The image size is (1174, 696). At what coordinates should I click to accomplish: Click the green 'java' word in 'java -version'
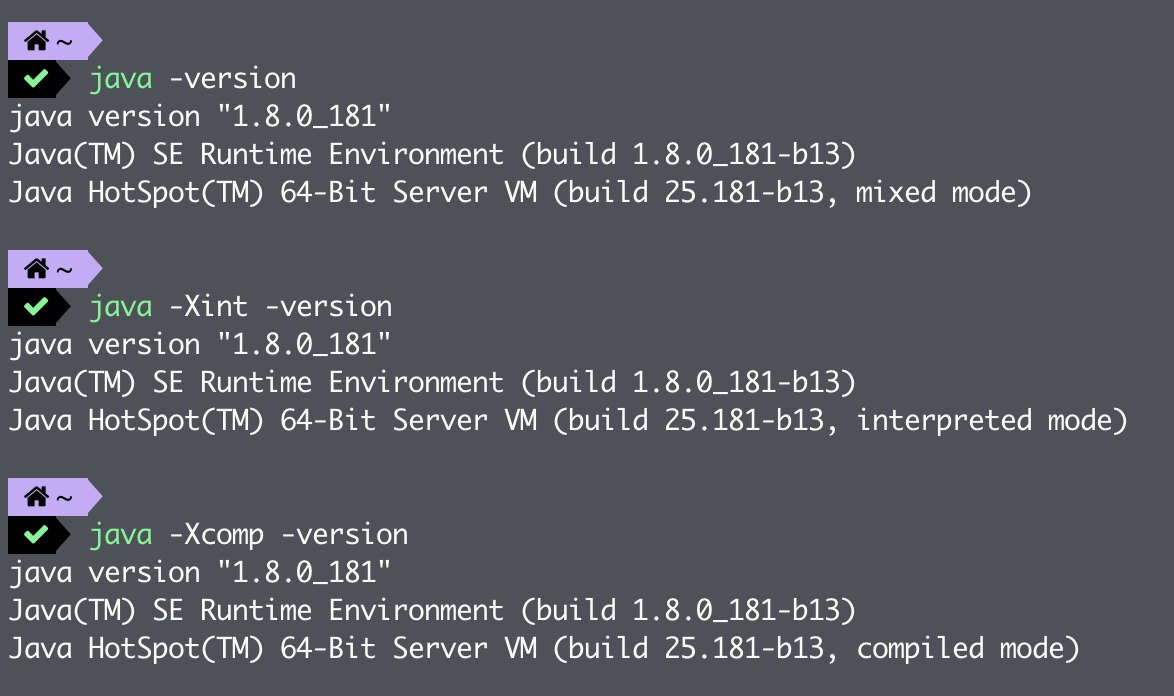[x=120, y=78]
